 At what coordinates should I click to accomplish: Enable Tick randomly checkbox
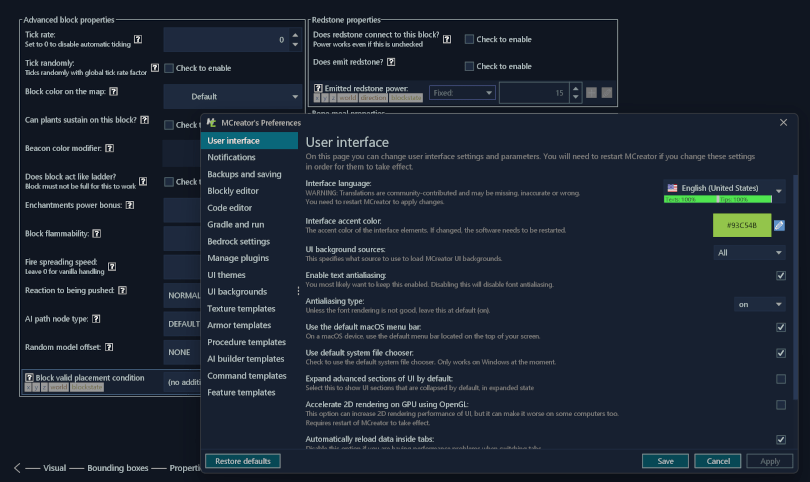[x=169, y=68]
